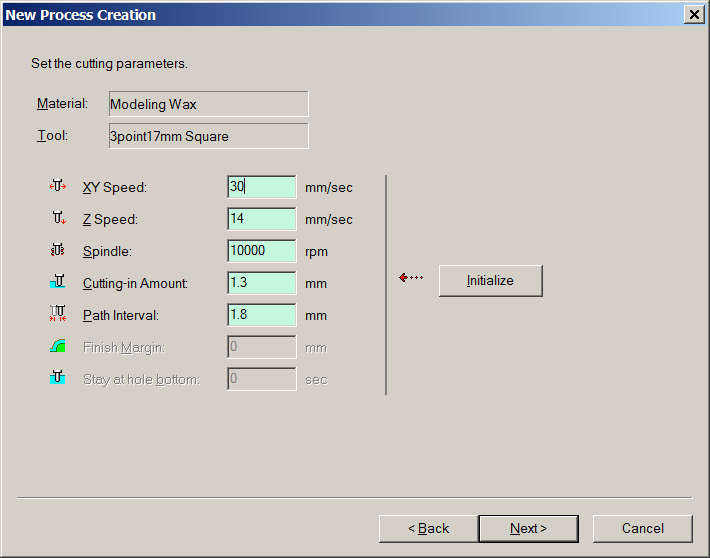
Task: Click the Spindle rotation icon
Action: pyautogui.click(x=58, y=250)
